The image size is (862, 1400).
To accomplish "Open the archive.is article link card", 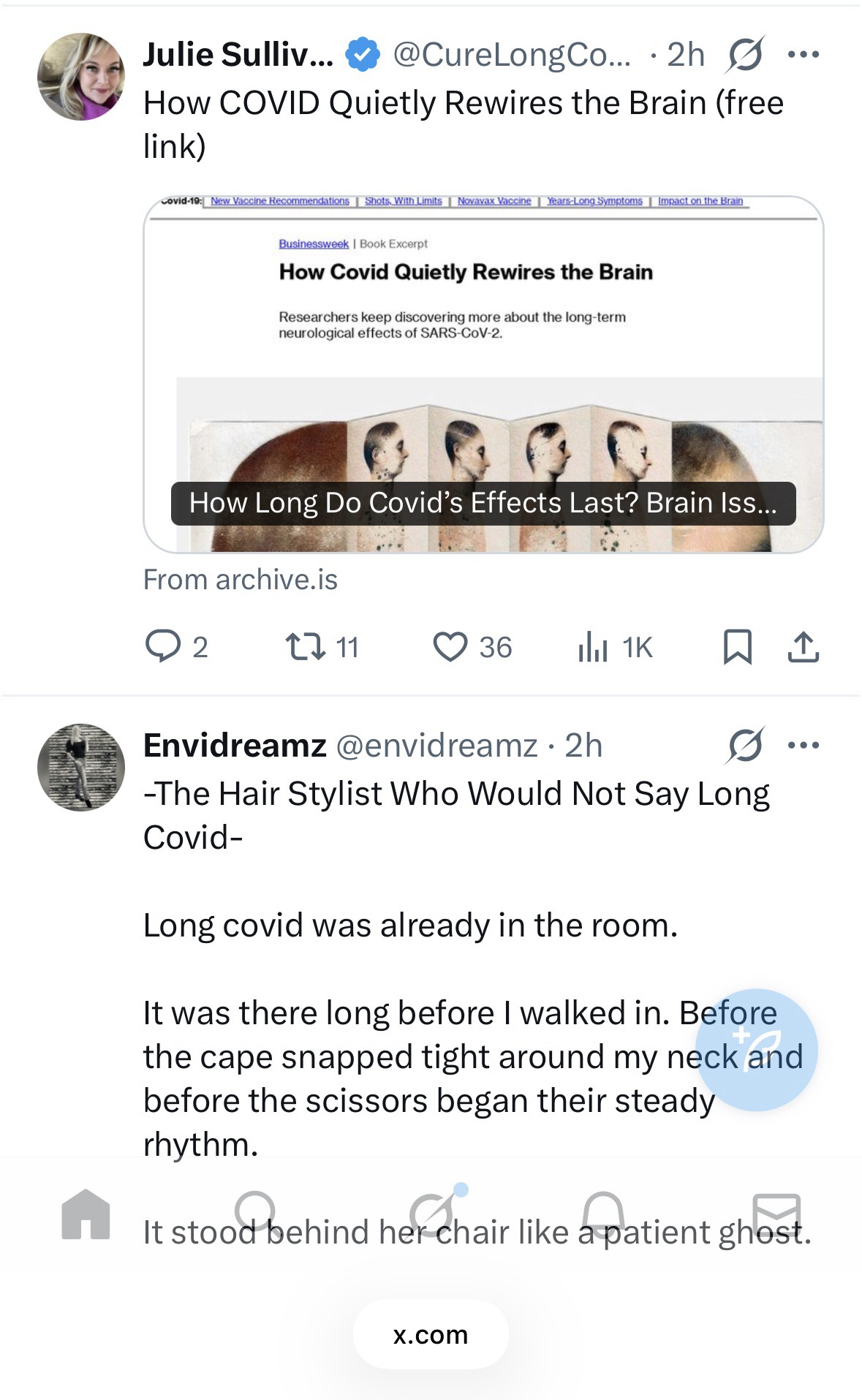I will tap(483, 374).
